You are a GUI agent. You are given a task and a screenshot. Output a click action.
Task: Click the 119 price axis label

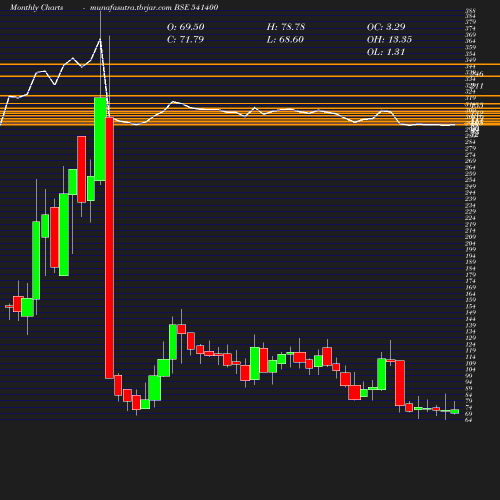(x=470, y=351)
